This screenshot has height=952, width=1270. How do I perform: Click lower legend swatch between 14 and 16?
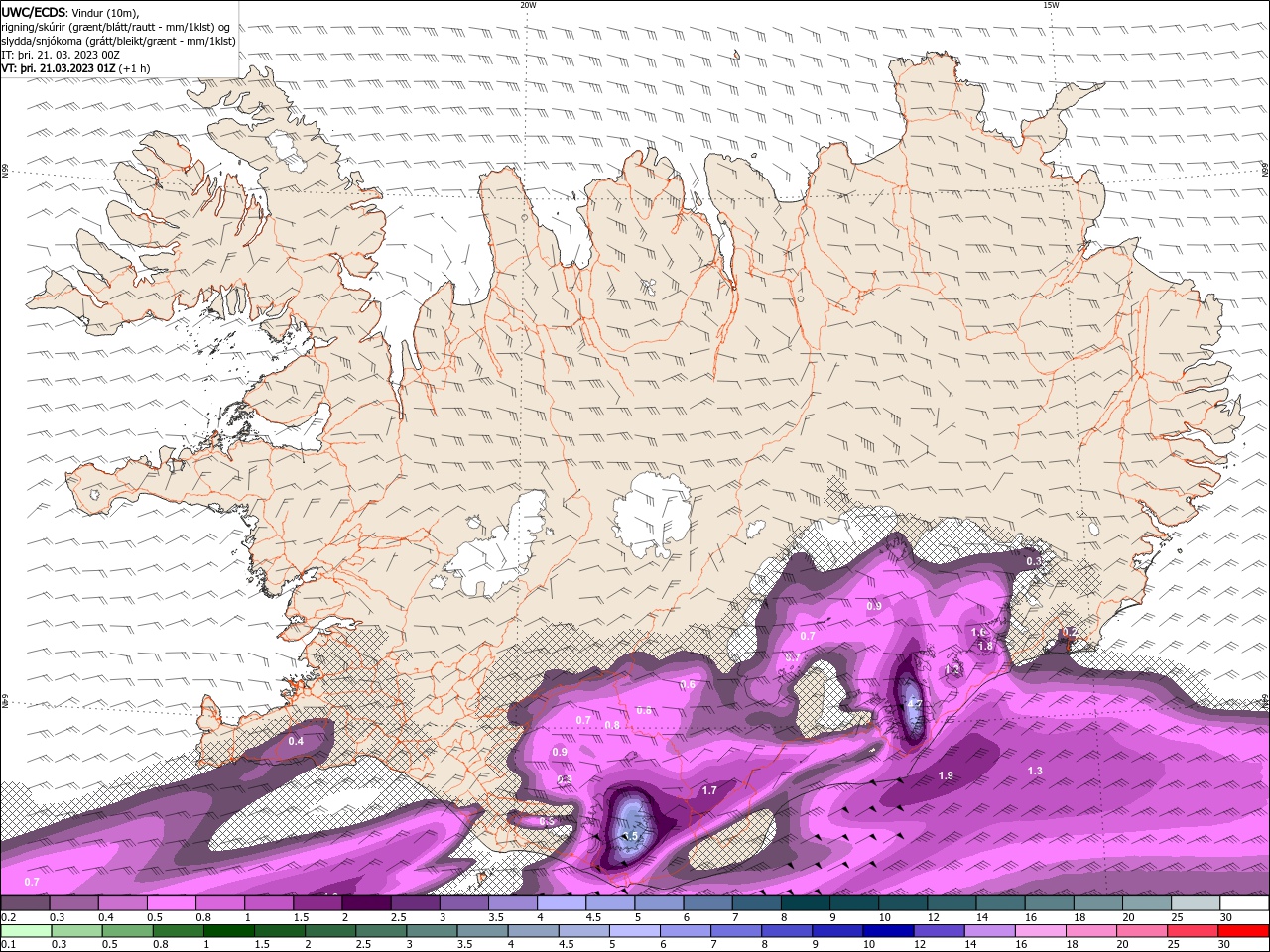pyautogui.click(x=989, y=931)
